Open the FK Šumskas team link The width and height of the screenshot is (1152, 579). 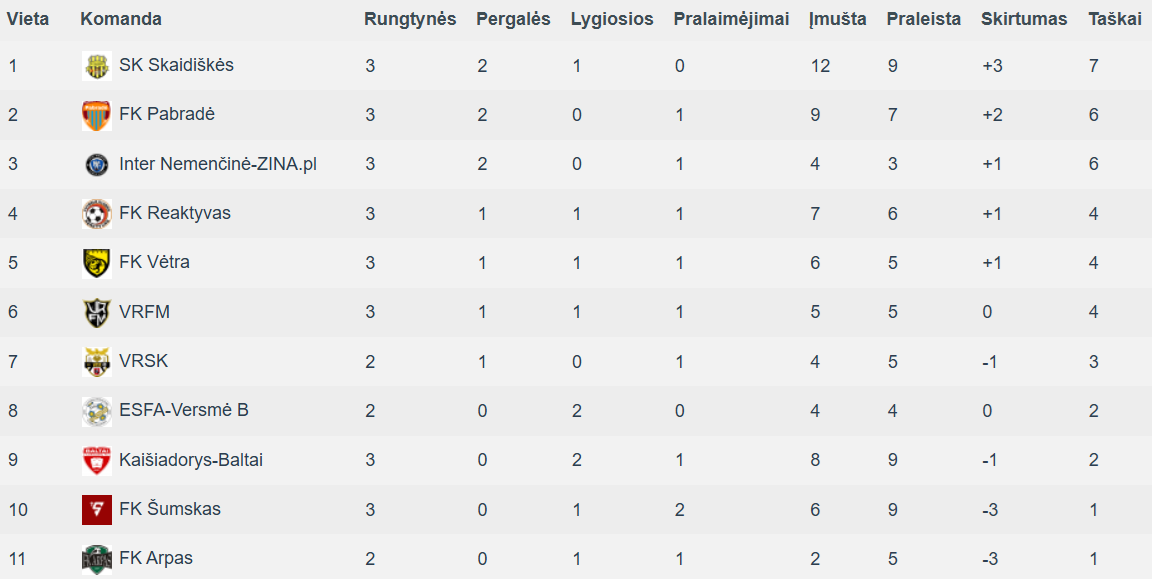click(170, 509)
